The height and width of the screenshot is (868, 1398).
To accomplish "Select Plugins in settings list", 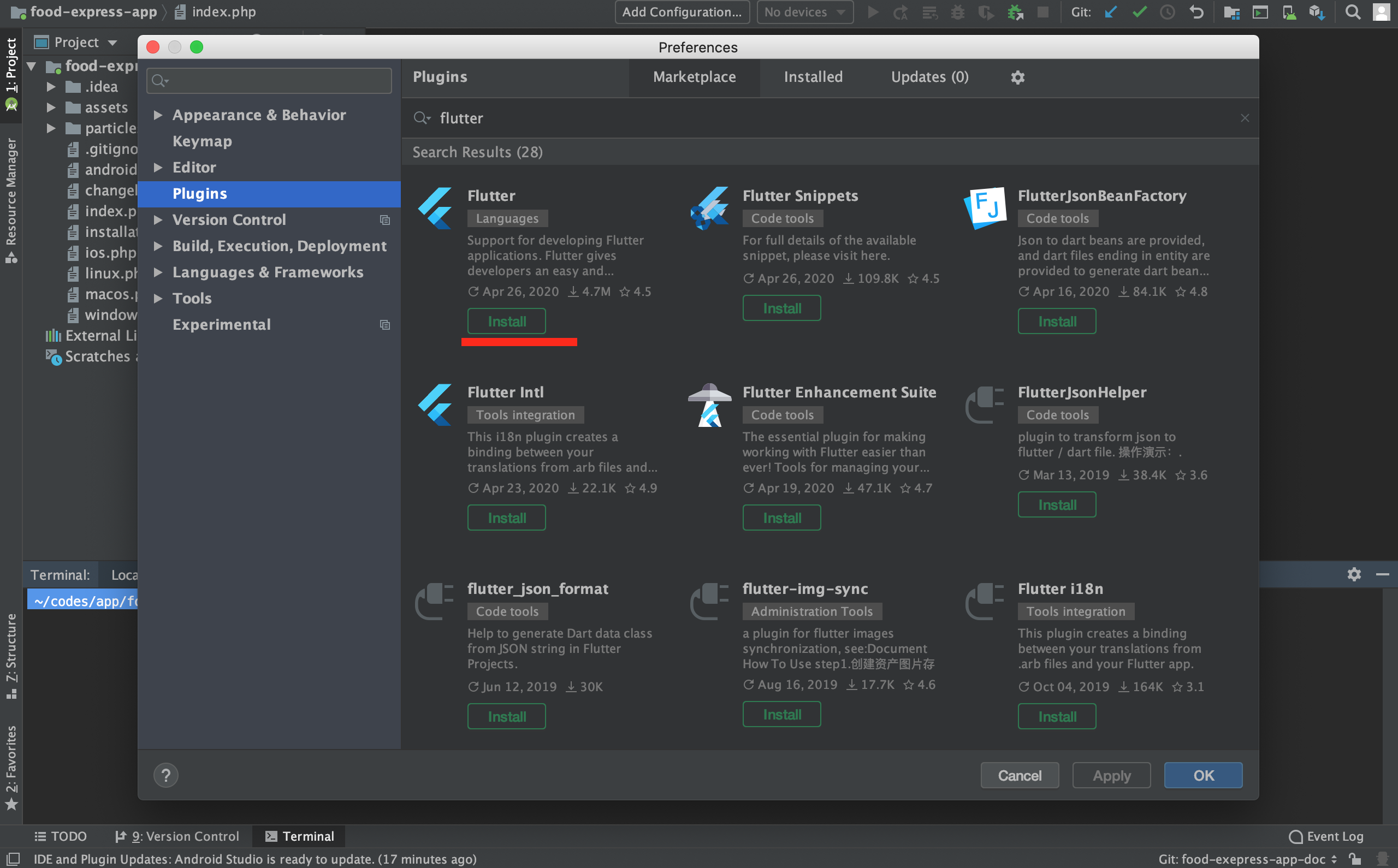I will click(x=269, y=193).
